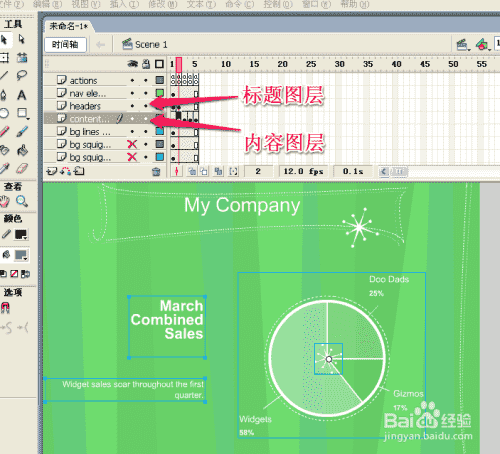Toggle lock dot of headers layer
This screenshot has width=500, height=454.
[146, 106]
